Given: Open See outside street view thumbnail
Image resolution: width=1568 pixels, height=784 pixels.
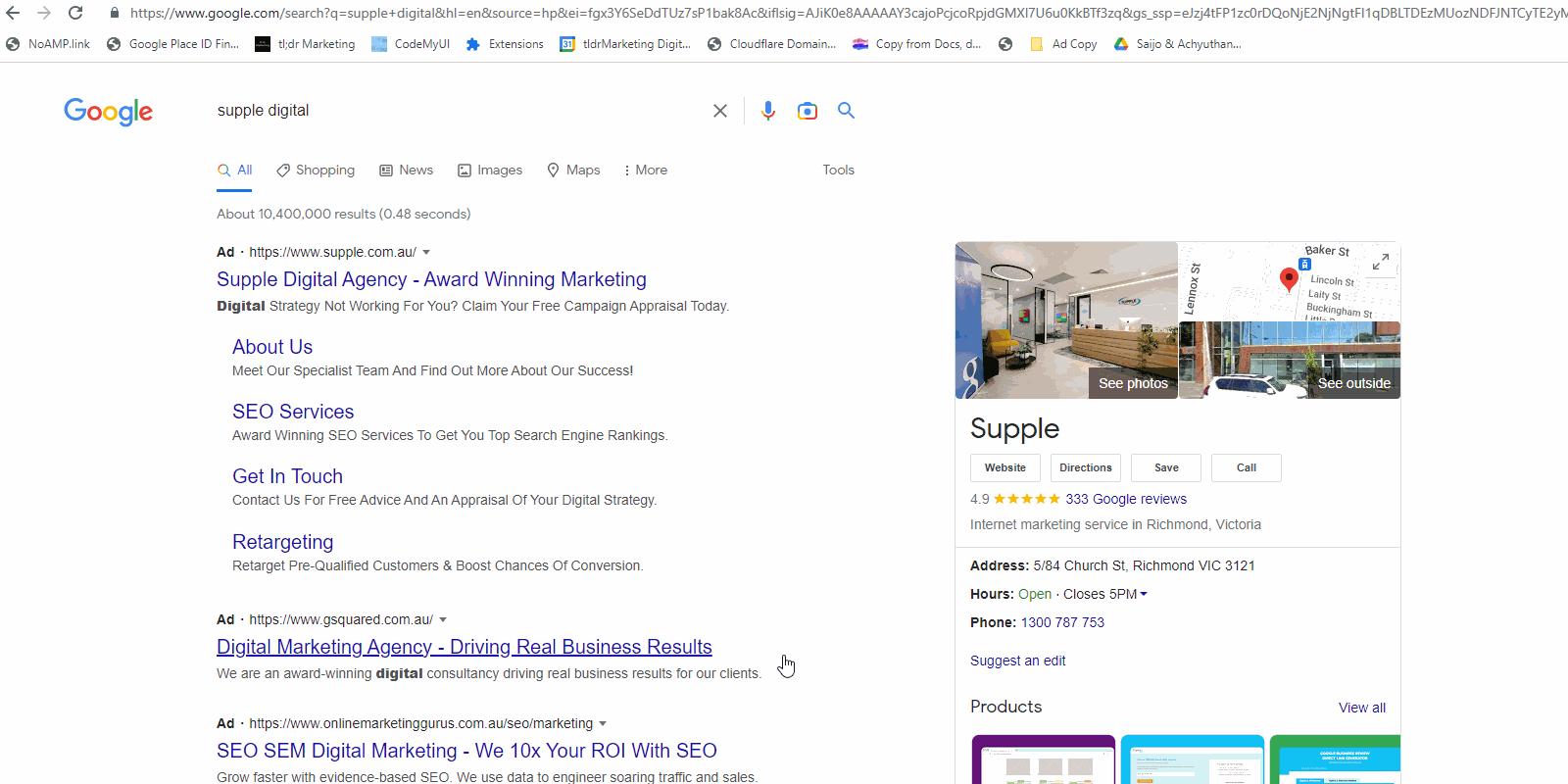Looking at the screenshot, I should pyautogui.click(x=1290, y=361).
